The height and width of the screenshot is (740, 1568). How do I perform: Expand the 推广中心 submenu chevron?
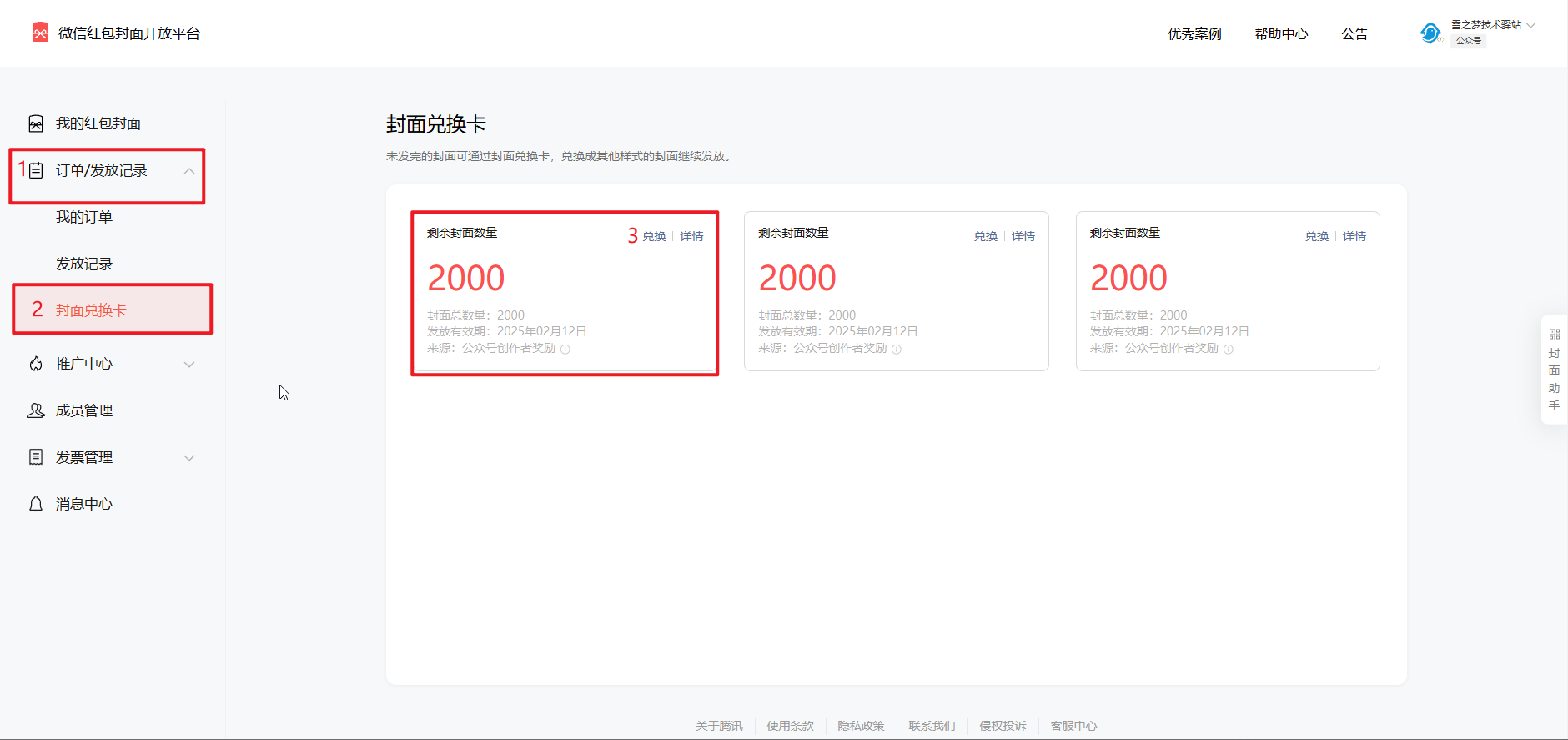[189, 365]
